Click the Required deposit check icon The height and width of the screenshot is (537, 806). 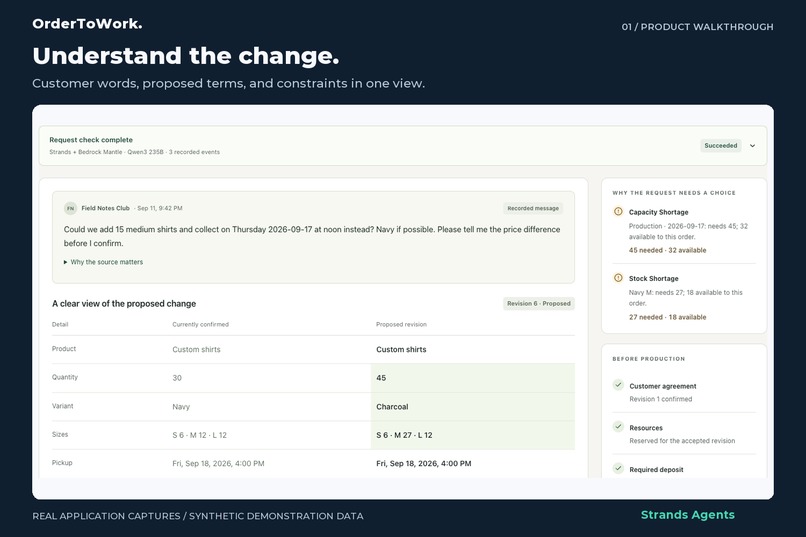tap(618, 468)
